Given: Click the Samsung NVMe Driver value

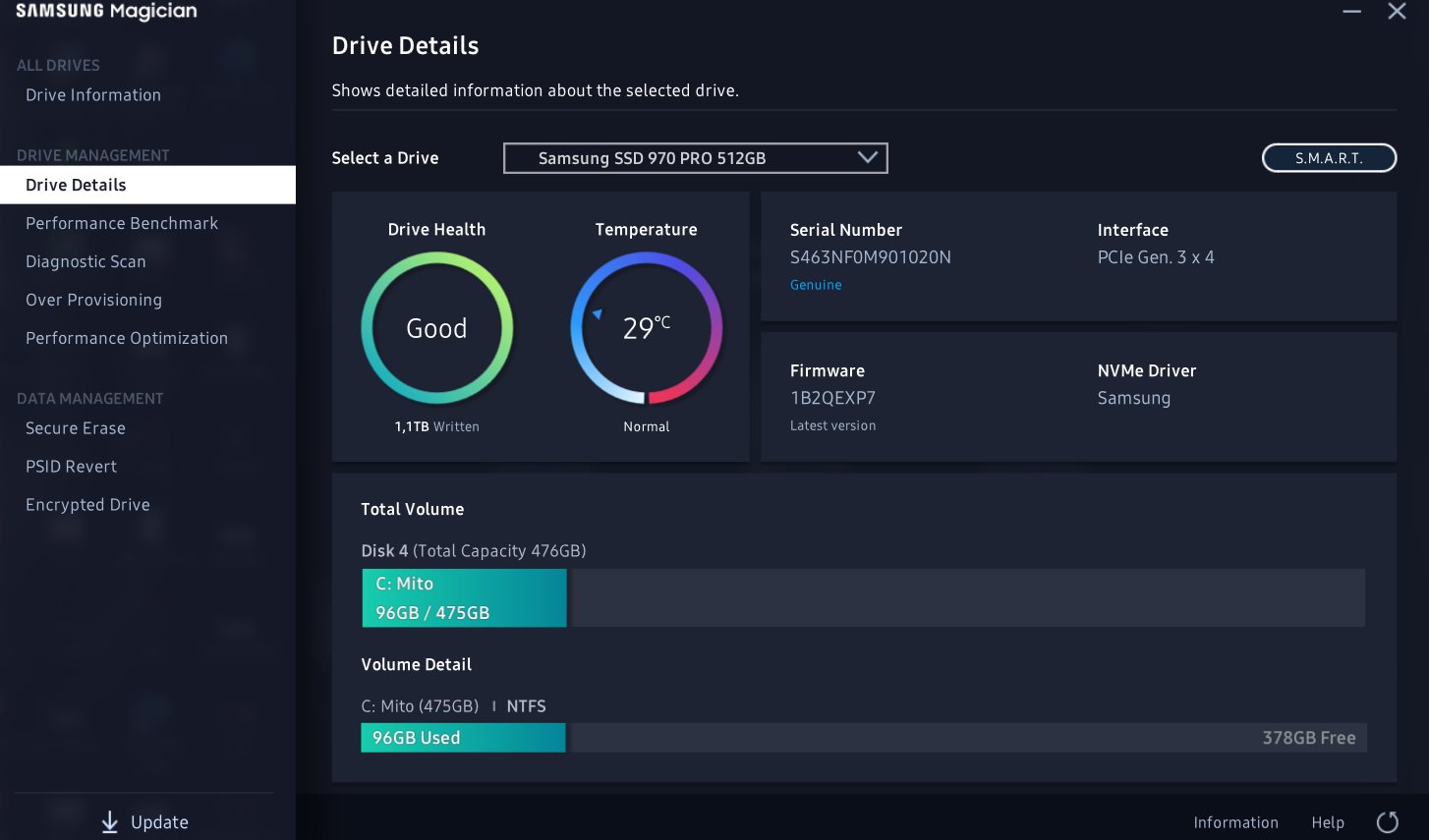Looking at the screenshot, I should pos(1134,398).
